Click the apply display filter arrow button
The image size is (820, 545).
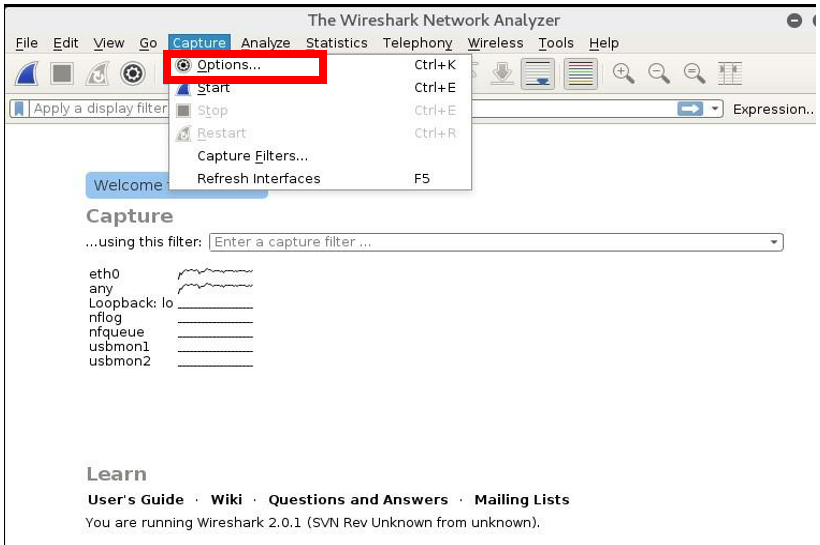click(690, 109)
